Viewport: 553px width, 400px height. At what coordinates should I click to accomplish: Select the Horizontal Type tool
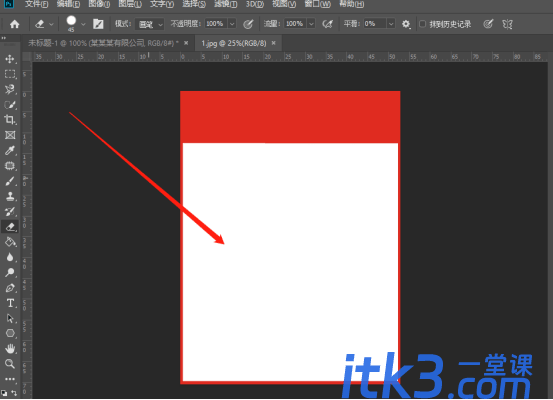10,303
